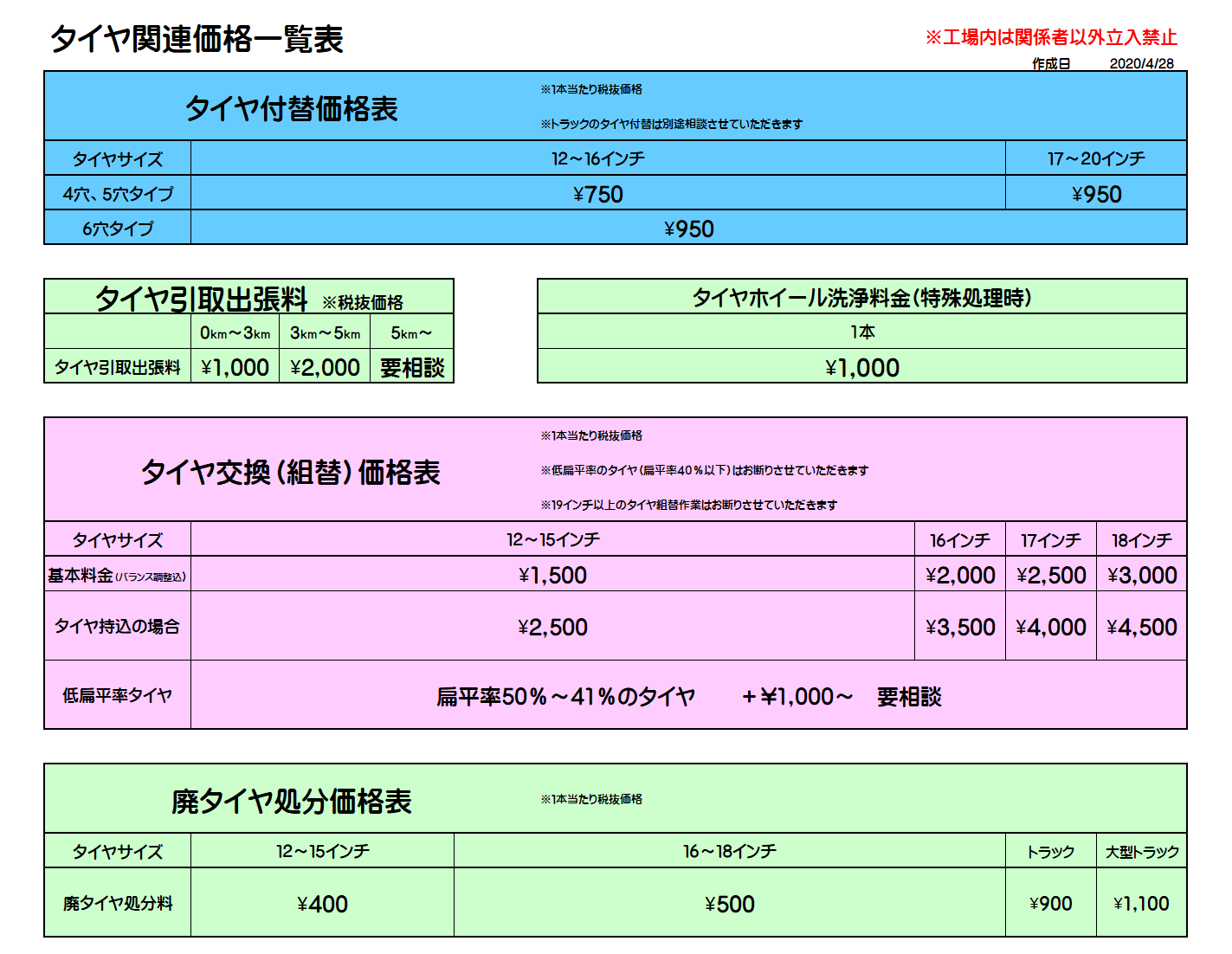
Task: Click the "¥4,500" price cell
Action: click(1142, 628)
